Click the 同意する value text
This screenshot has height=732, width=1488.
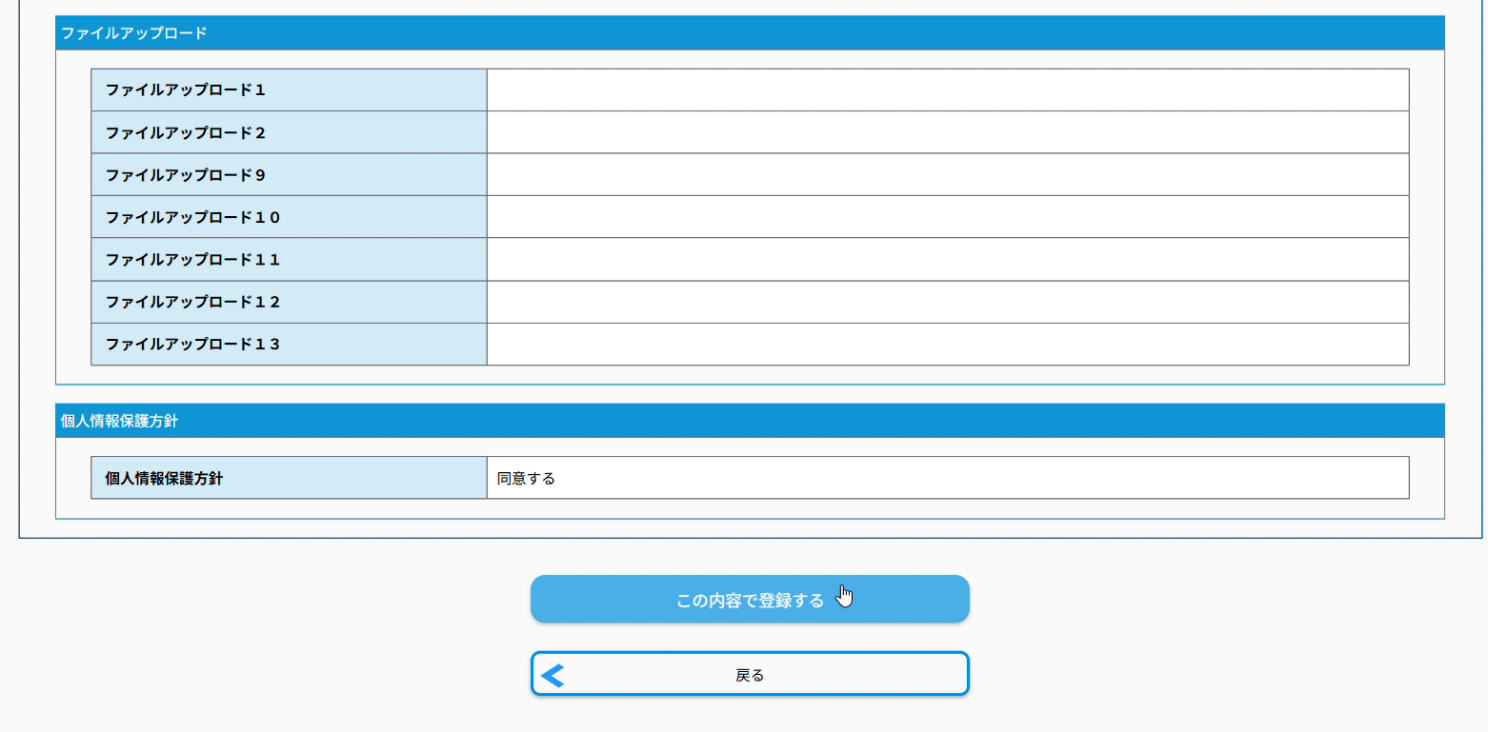526,478
